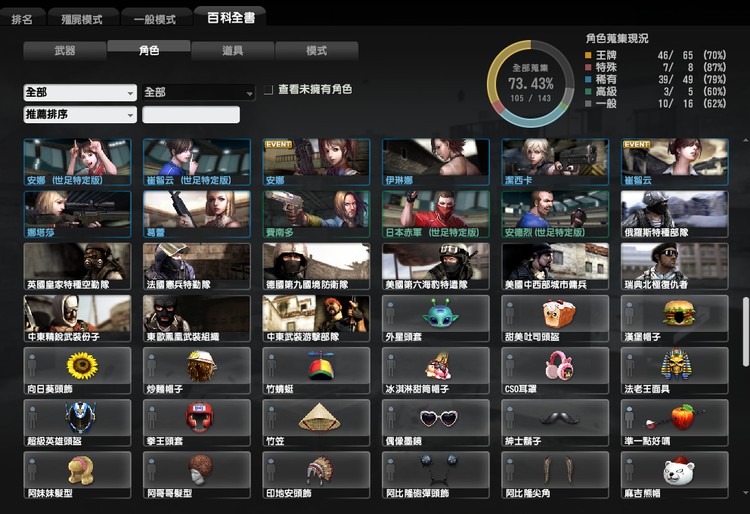Open EVENT character card 安娜
This screenshot has height=514, width=750.
pyautogui.click(x=316, y=162)
